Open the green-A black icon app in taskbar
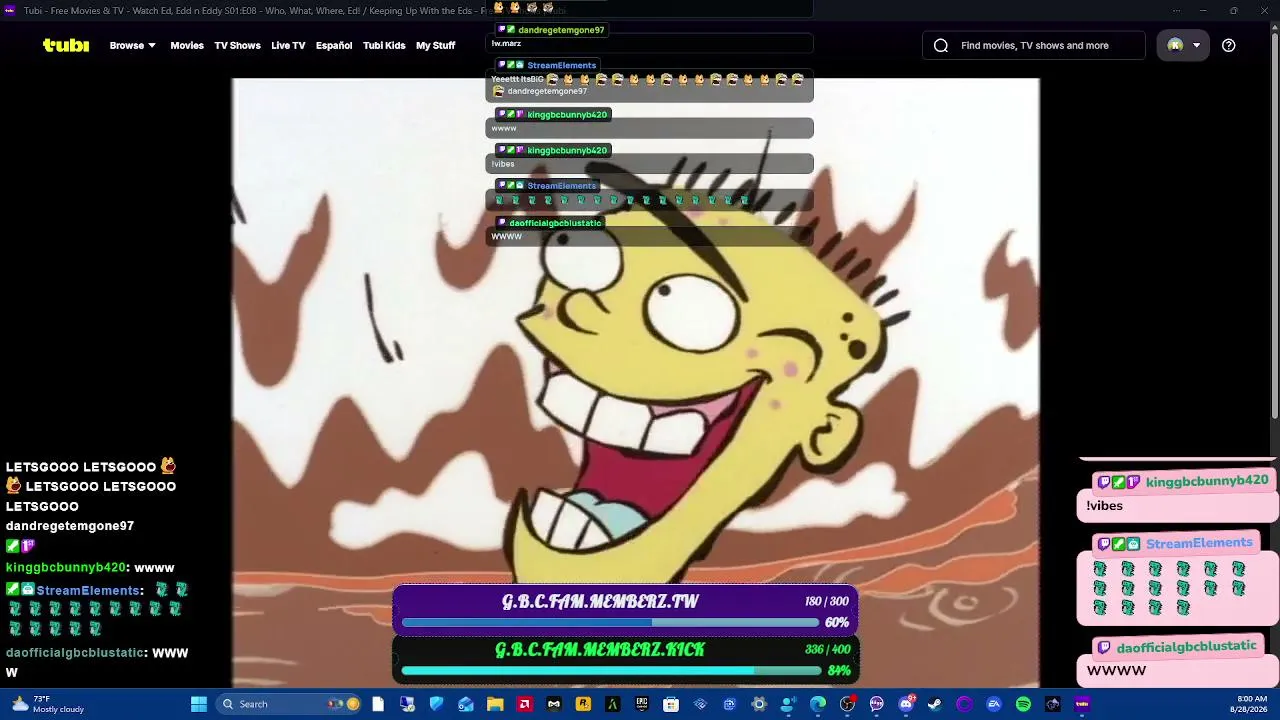This screenshot has width=1280, height=720. coord(612,704)
